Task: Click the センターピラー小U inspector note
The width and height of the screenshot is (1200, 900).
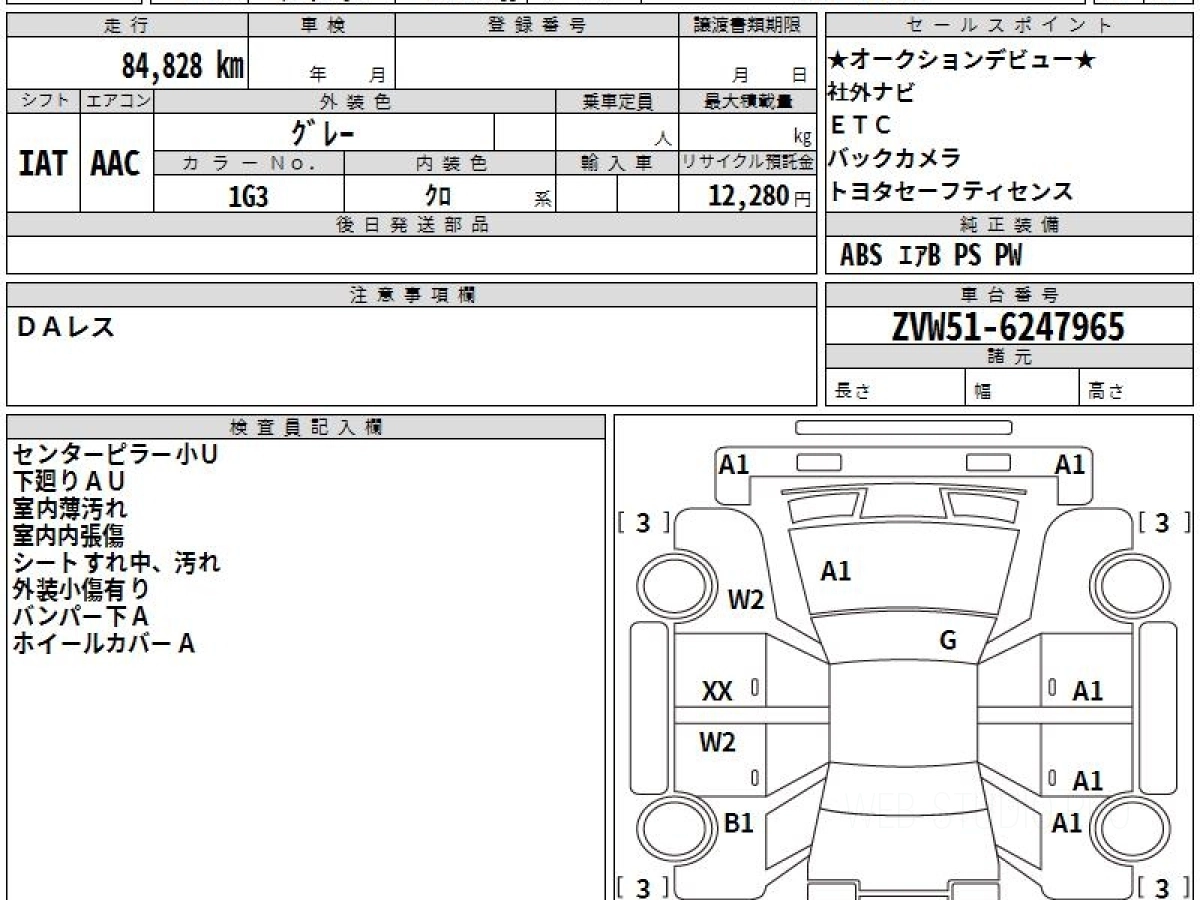Action: [115, 455]
